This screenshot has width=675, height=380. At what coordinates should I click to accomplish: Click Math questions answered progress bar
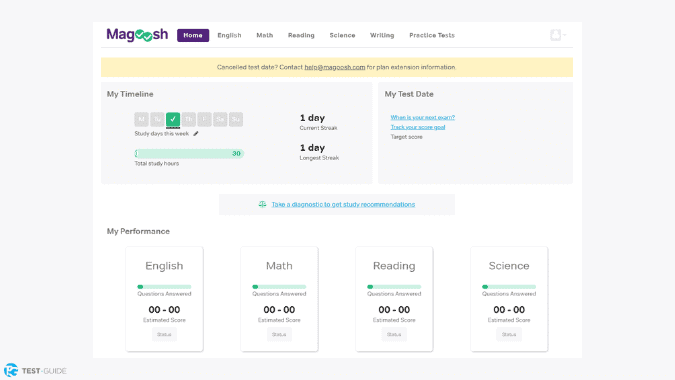click(279, 287)
